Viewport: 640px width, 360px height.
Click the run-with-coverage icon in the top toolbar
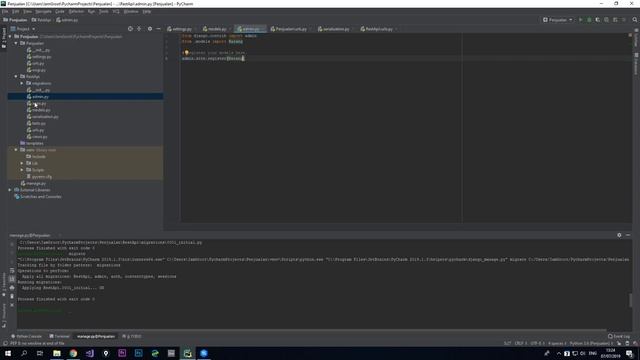(598, 20)
